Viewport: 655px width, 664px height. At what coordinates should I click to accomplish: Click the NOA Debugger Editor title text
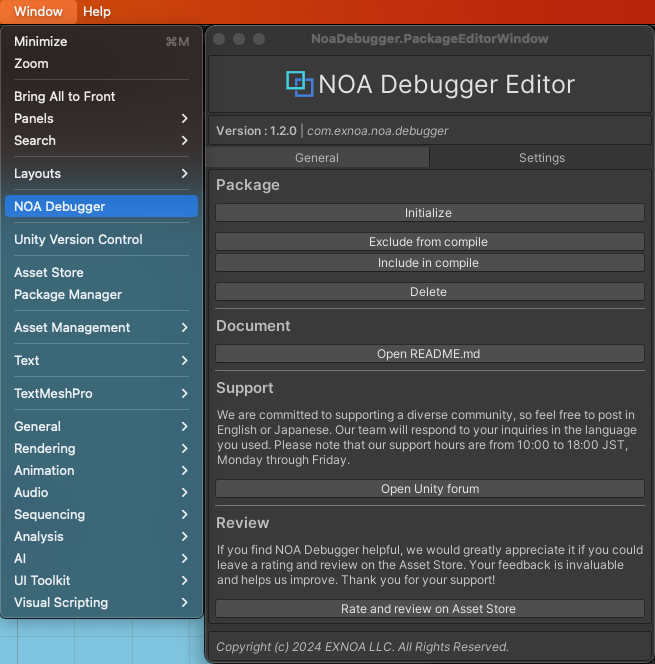point(446,84)
